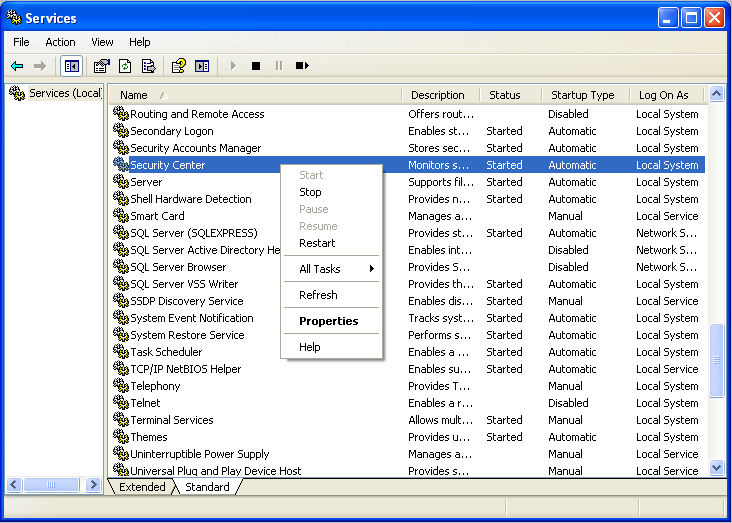Switch to the Extended tab
Viewport: 732px width, 523px height.
click(142, 487)
